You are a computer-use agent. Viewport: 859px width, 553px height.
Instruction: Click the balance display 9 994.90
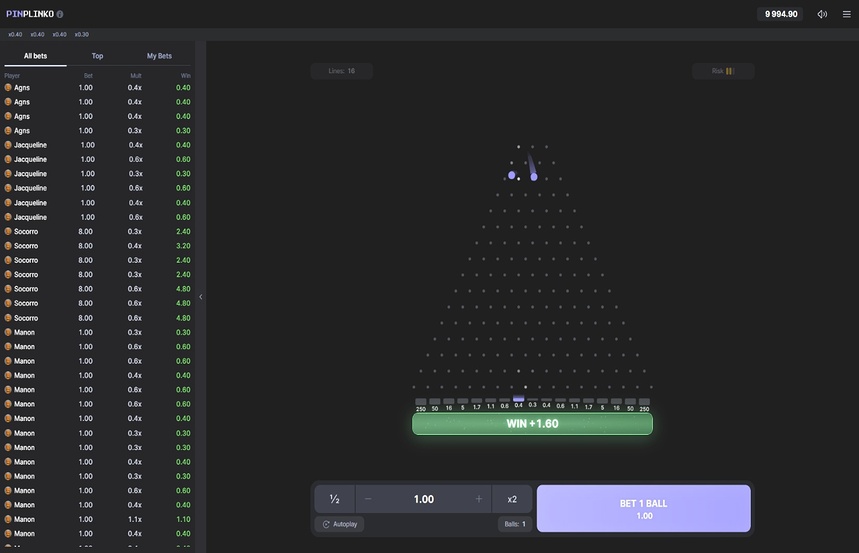pos(781,14)
